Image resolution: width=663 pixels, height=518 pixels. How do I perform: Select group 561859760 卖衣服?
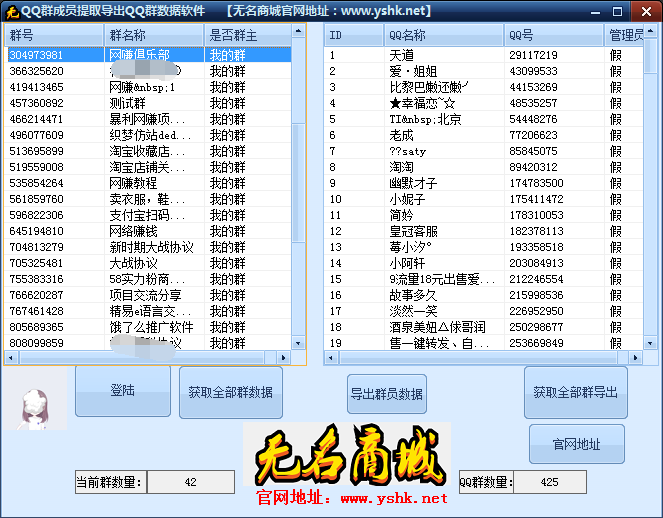coord(148,199)
